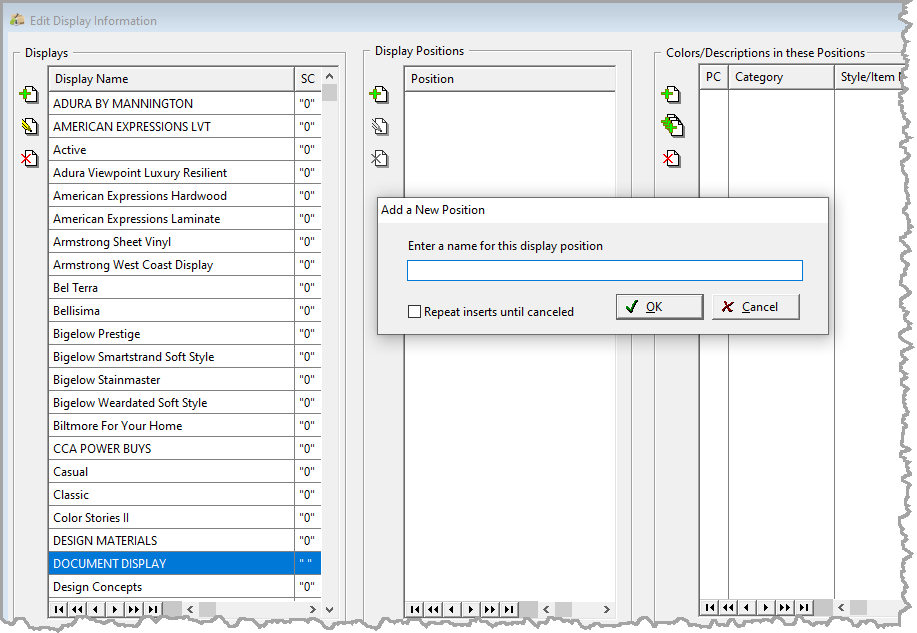Go to last record in Display Positions navigator

509,609
